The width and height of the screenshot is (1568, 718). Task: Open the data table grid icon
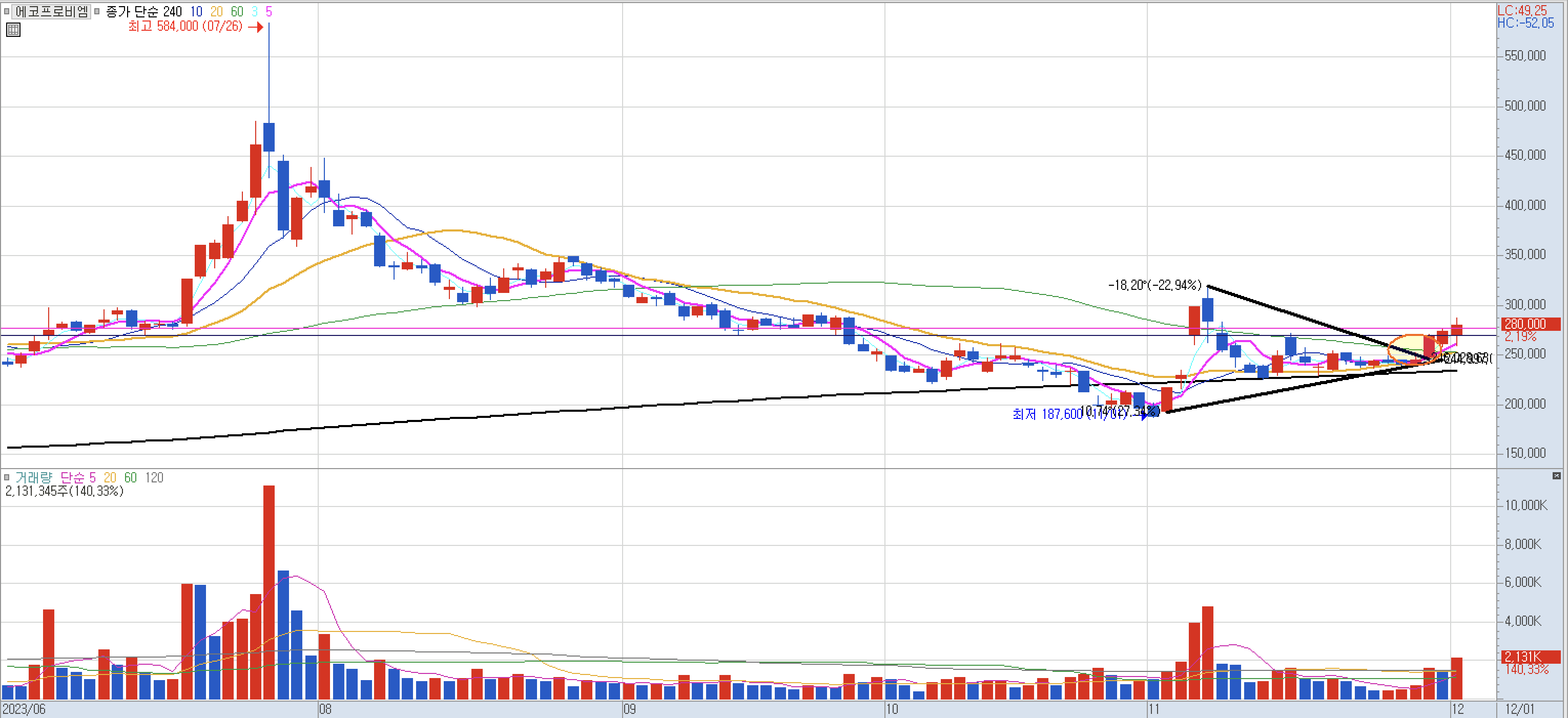[13, 30]
